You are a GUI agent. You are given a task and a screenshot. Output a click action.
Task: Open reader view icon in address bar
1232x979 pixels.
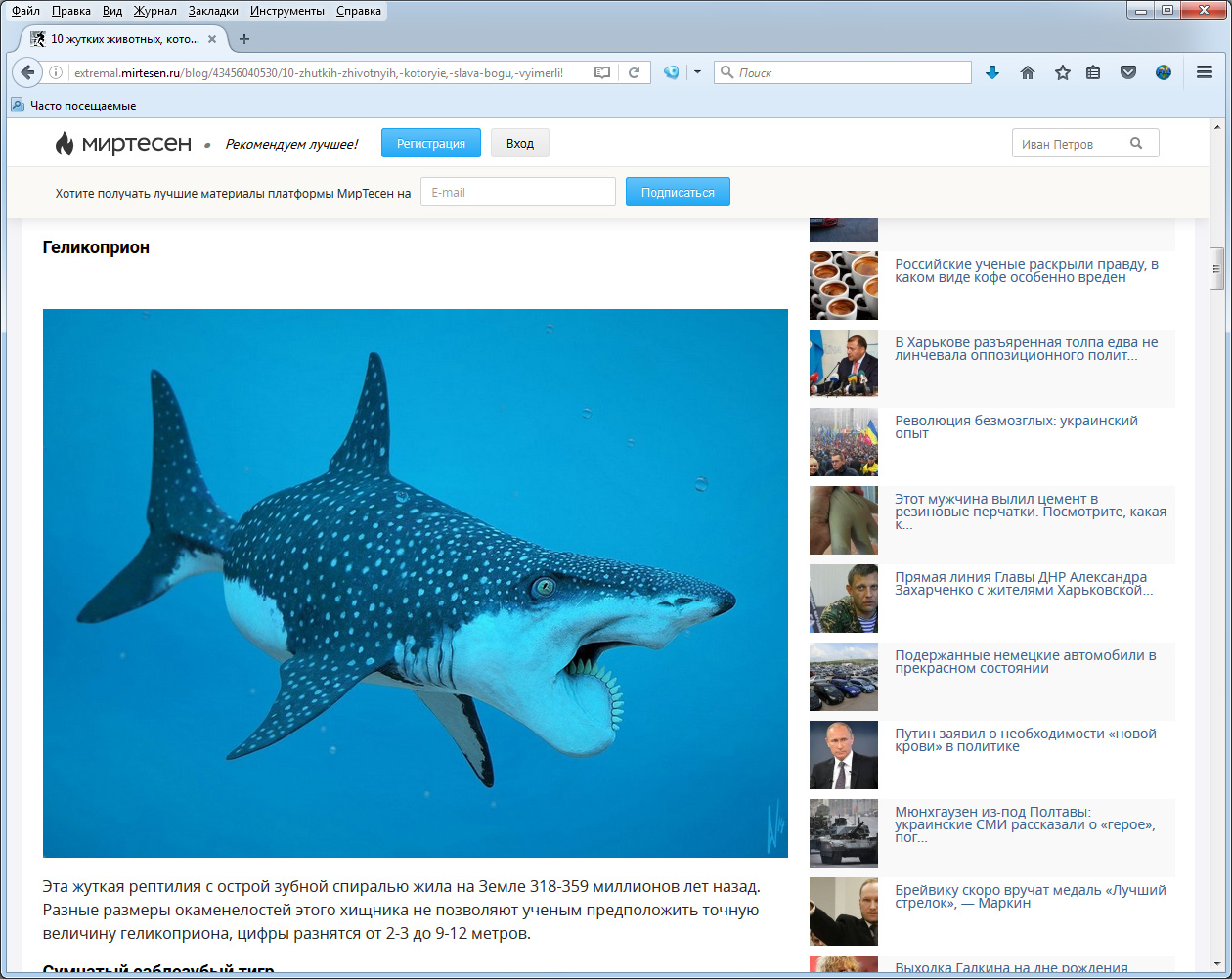pyautogui.click(x=603, y=72)
